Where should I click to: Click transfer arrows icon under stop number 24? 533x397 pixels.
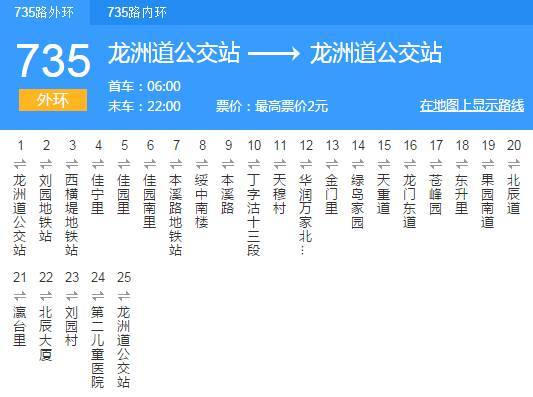point(98,296)
